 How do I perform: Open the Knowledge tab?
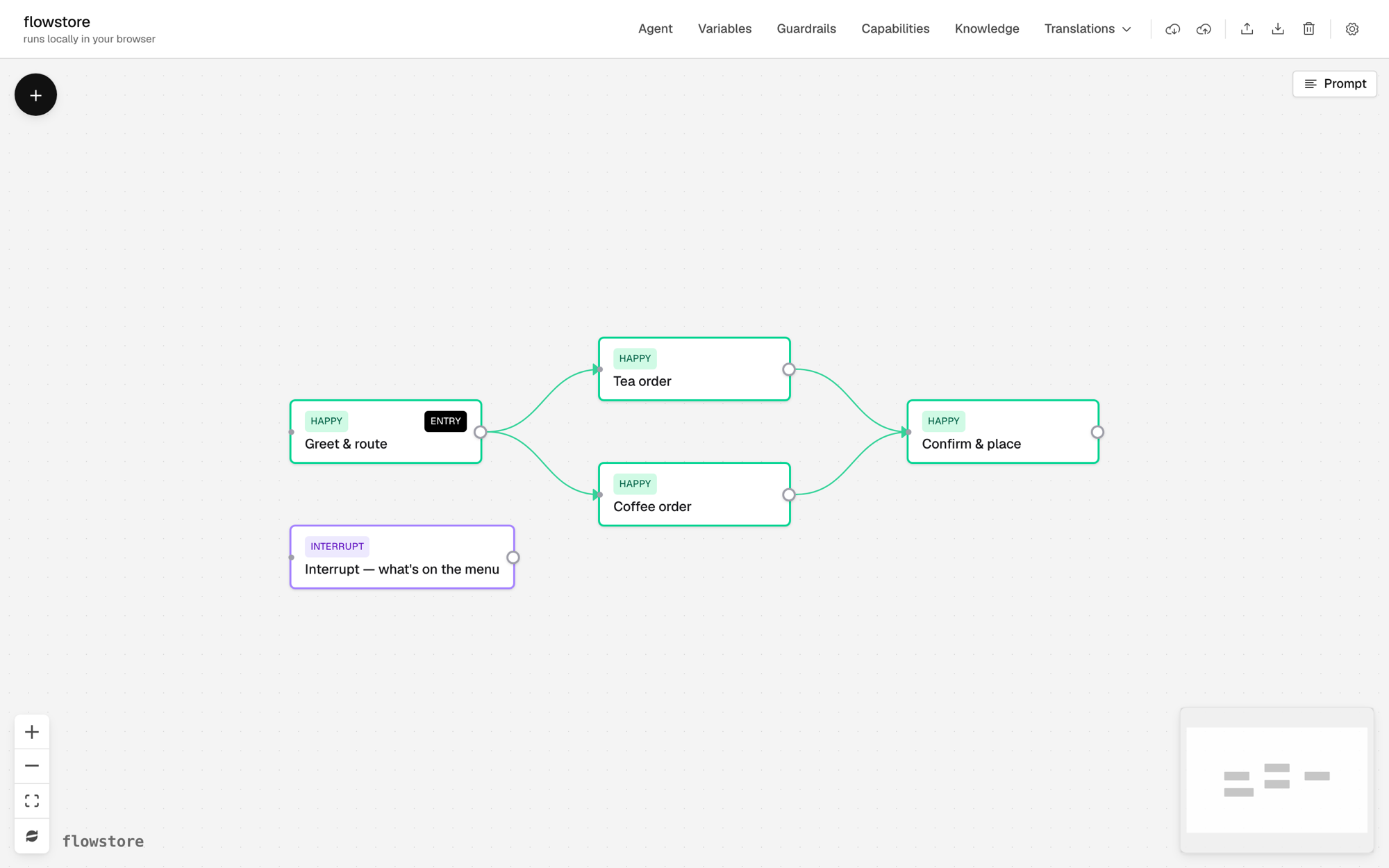coord(986,29)
